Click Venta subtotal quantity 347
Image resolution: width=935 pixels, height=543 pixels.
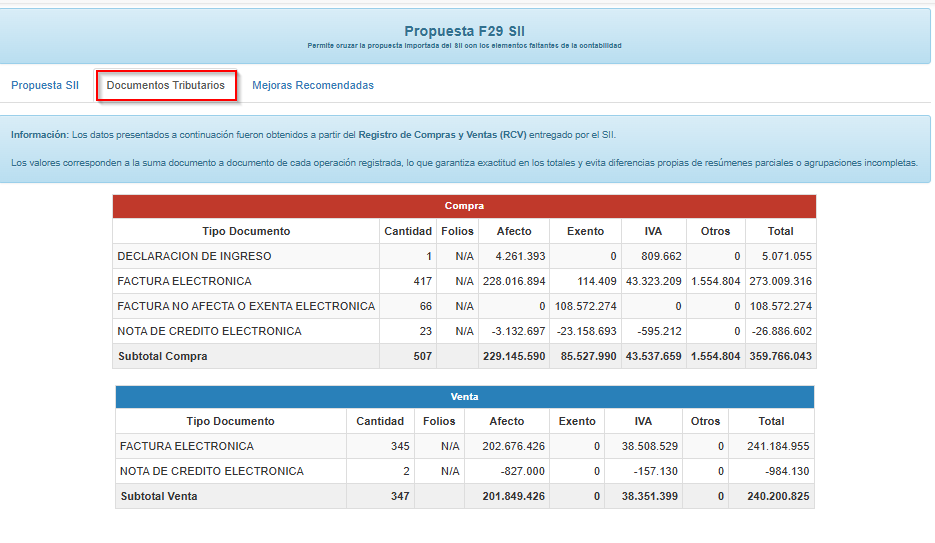(400, 497)
